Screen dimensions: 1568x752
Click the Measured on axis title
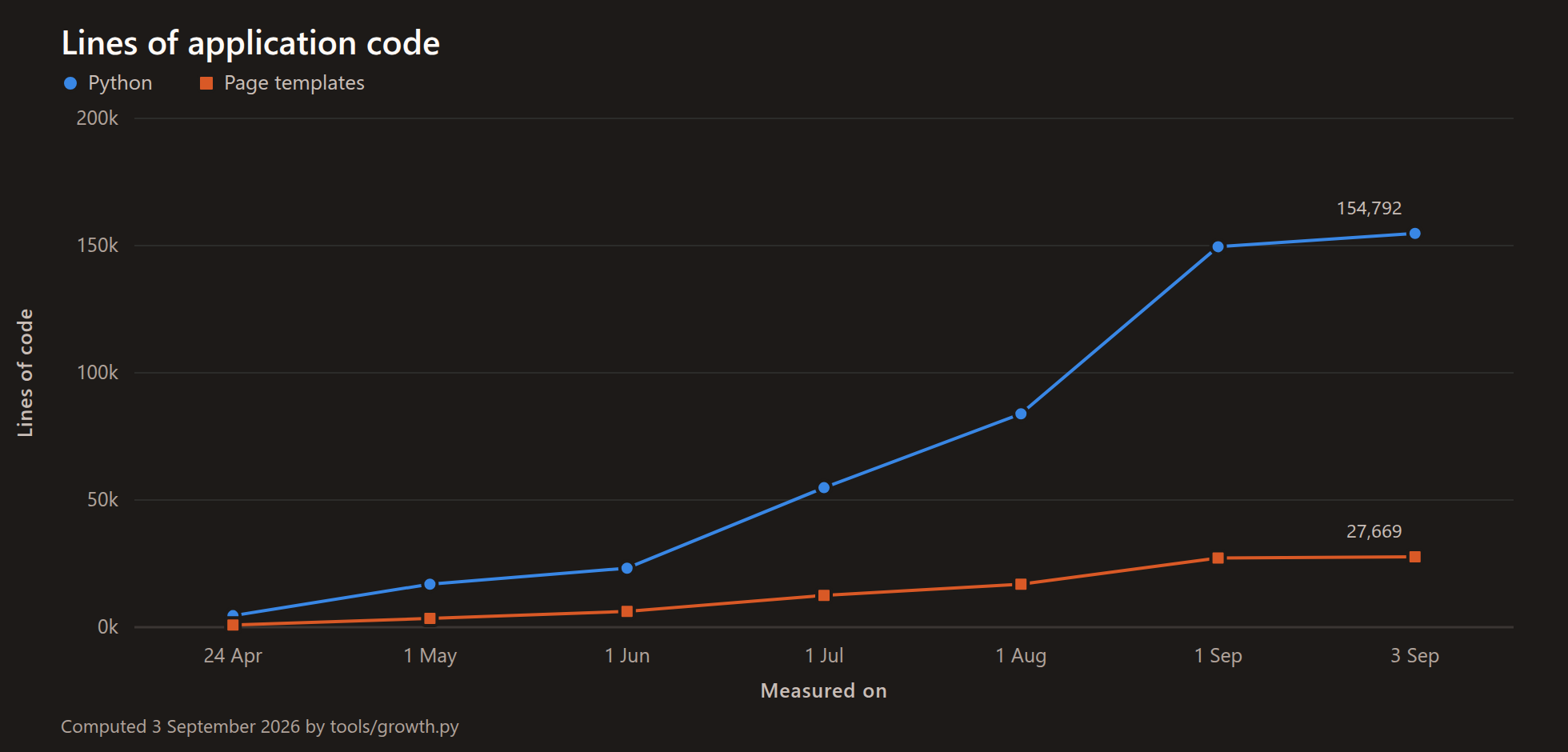coord(824,690)
